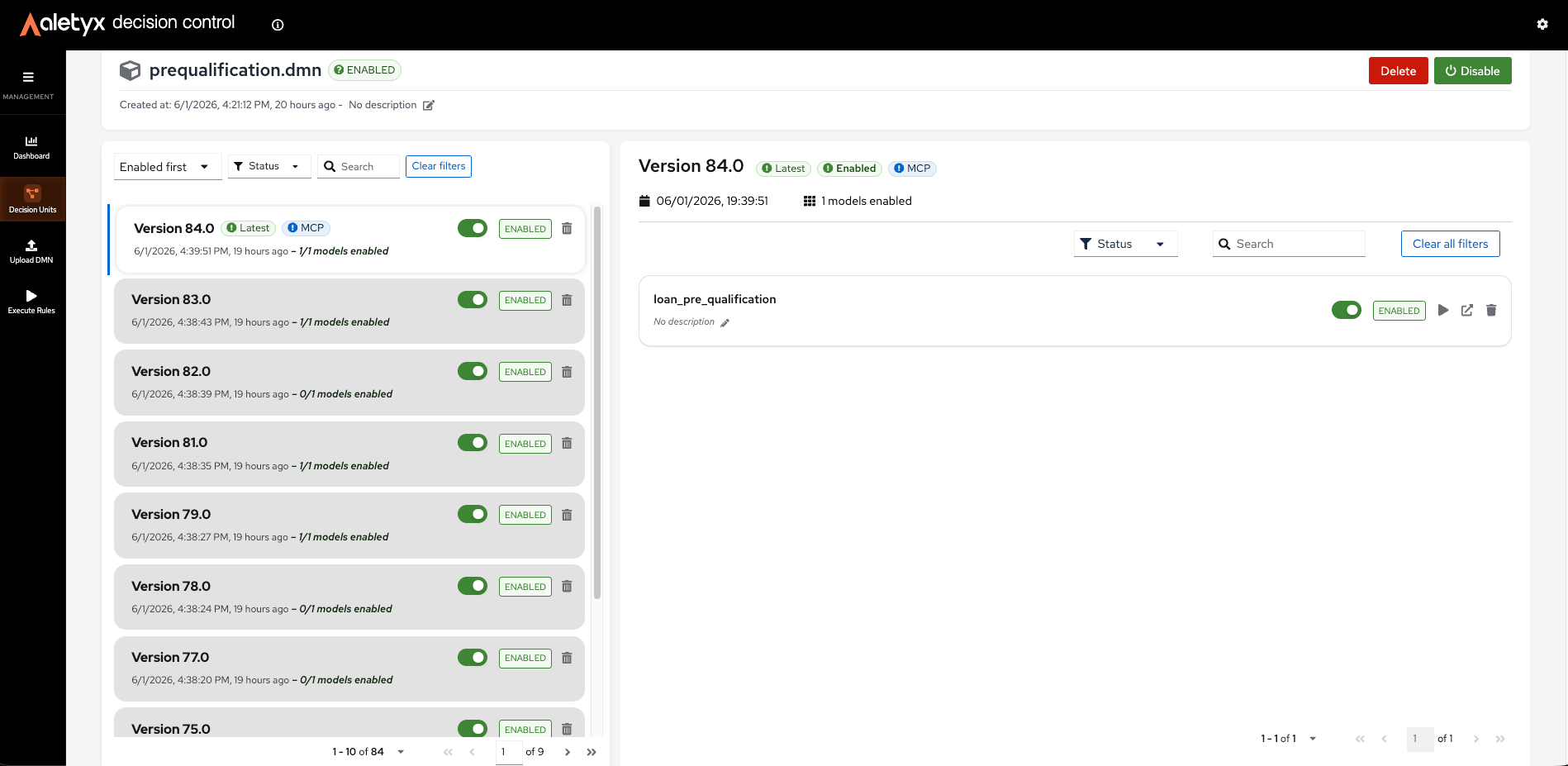The image size is (1568, 766).
Task: Delete Version 75.0 with trash icon
Action: [x=567, y=729]
